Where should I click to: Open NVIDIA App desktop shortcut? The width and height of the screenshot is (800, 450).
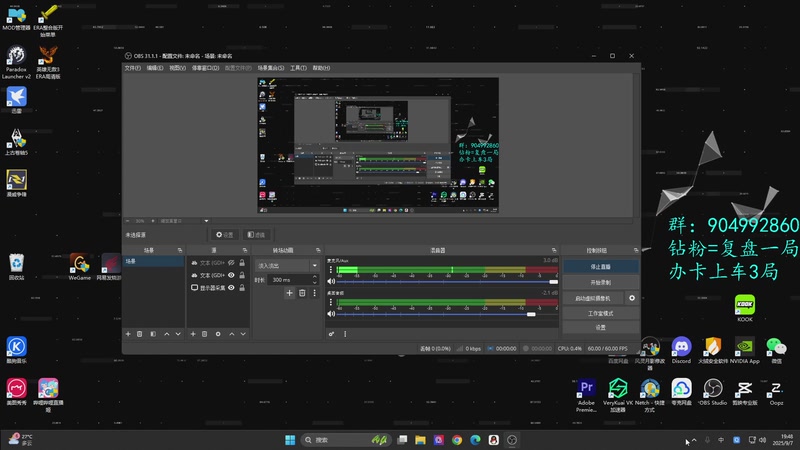pos(745,351)
